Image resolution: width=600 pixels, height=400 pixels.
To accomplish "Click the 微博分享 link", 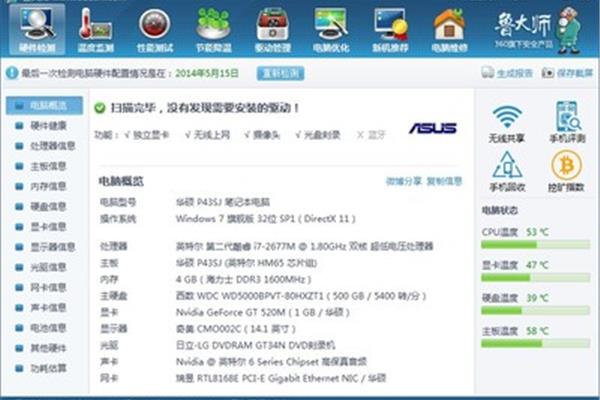I will point(404,181).
